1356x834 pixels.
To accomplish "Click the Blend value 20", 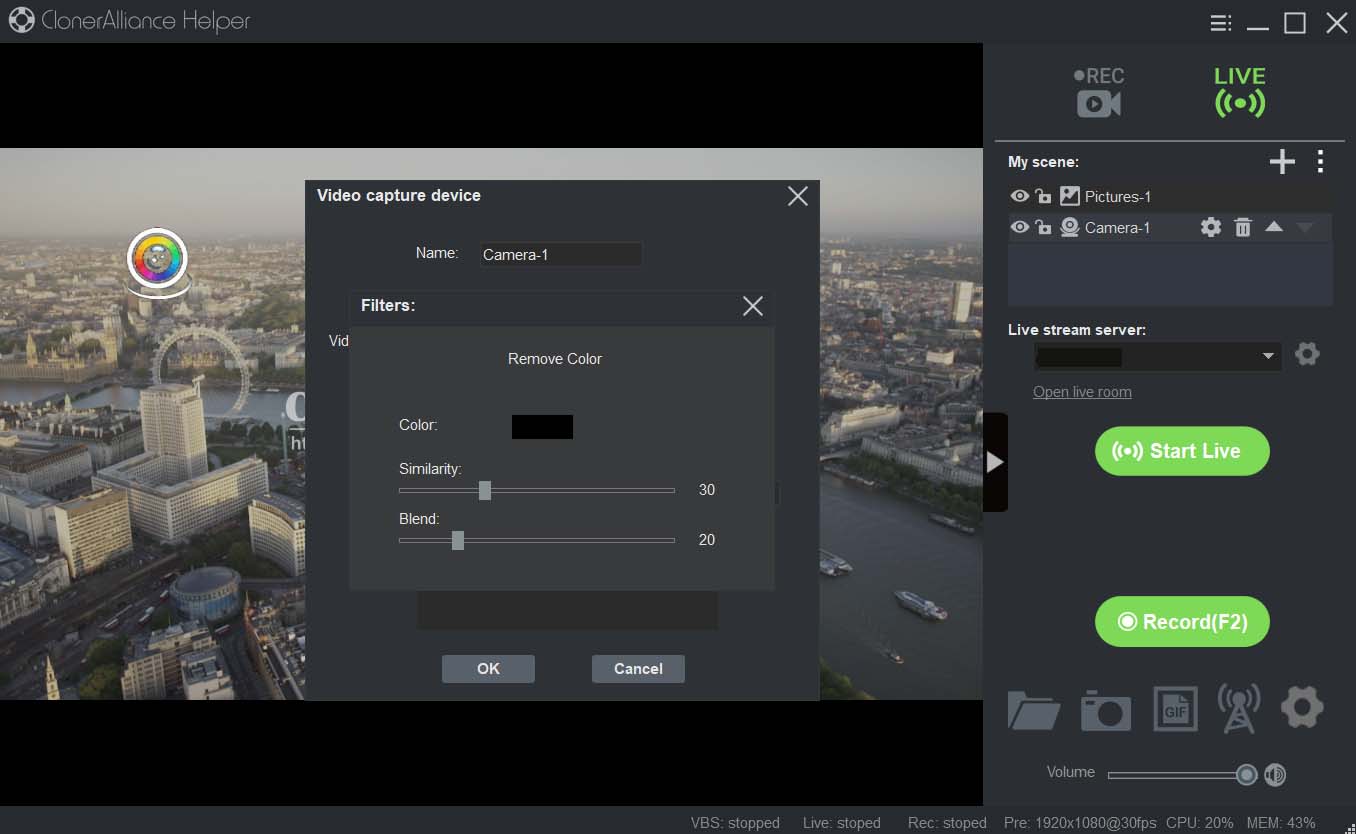I will click(x=707, y=540).
